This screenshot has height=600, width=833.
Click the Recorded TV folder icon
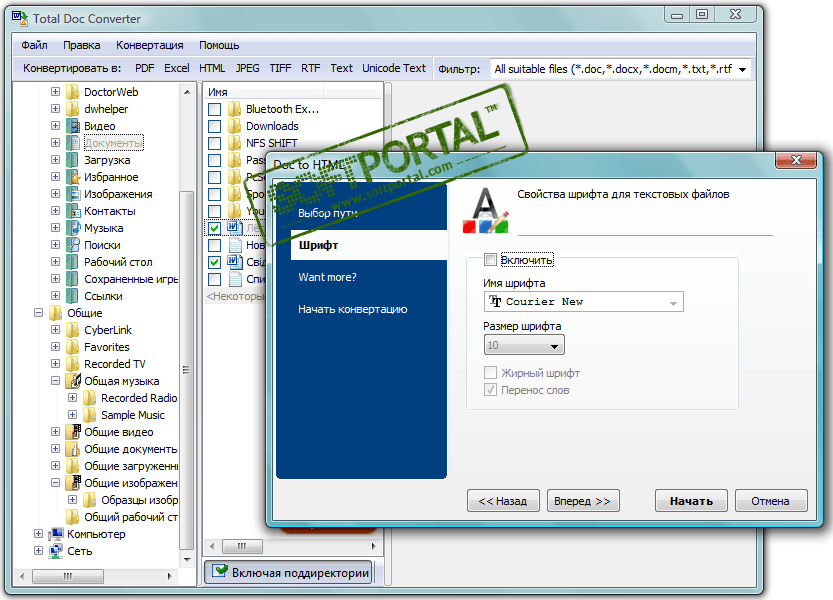point(72,364)
